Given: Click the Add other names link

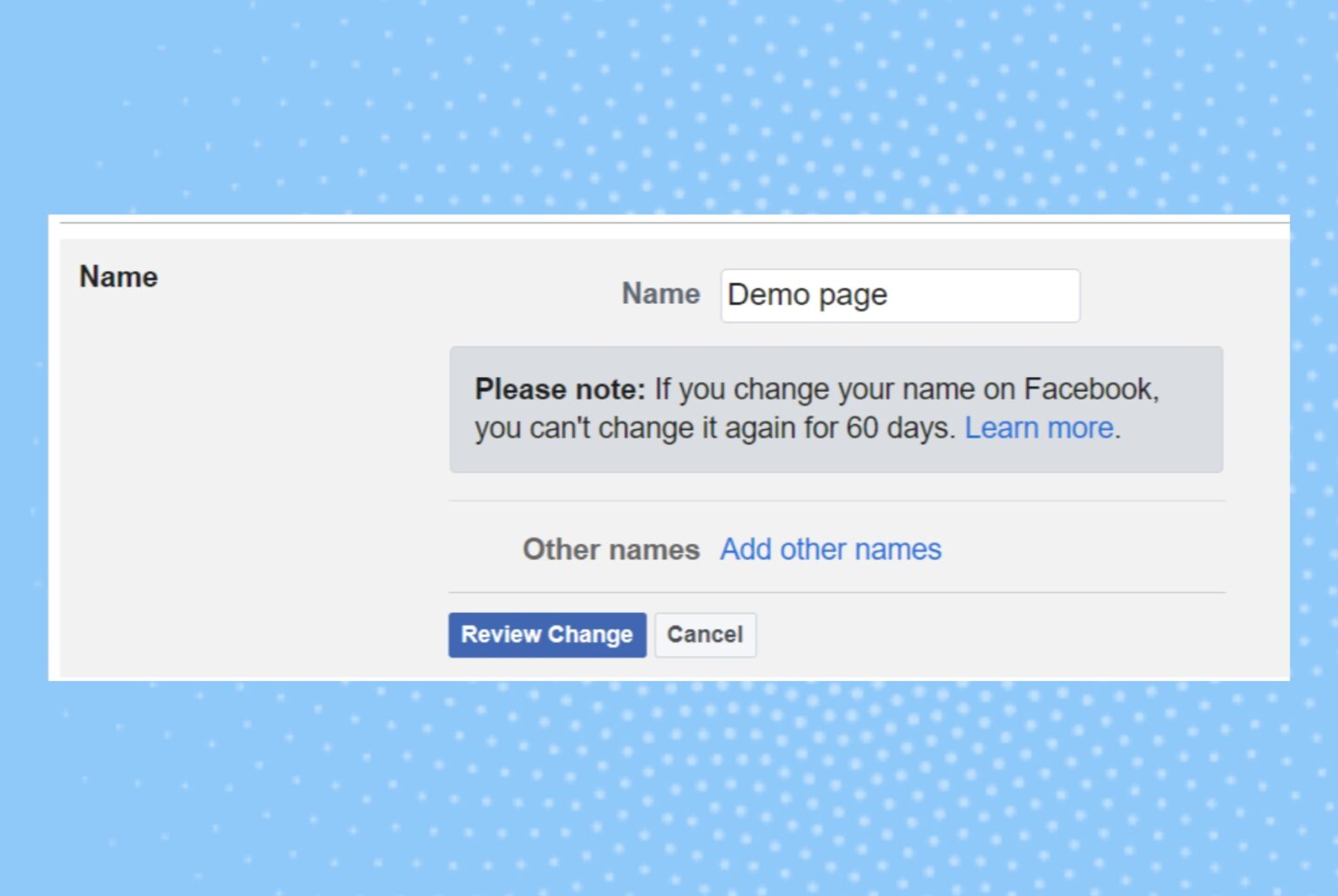Looking at the screenshot, I should point(830,549).
